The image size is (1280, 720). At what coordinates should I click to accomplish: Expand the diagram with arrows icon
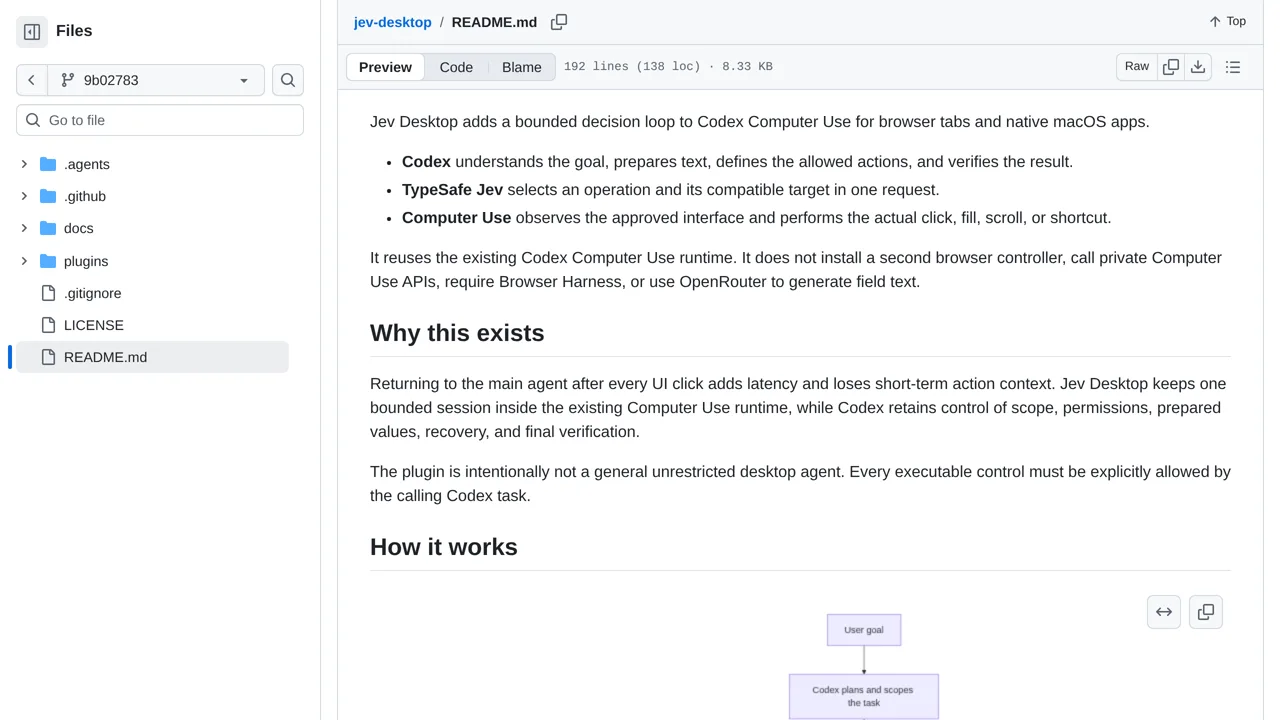1164,612
